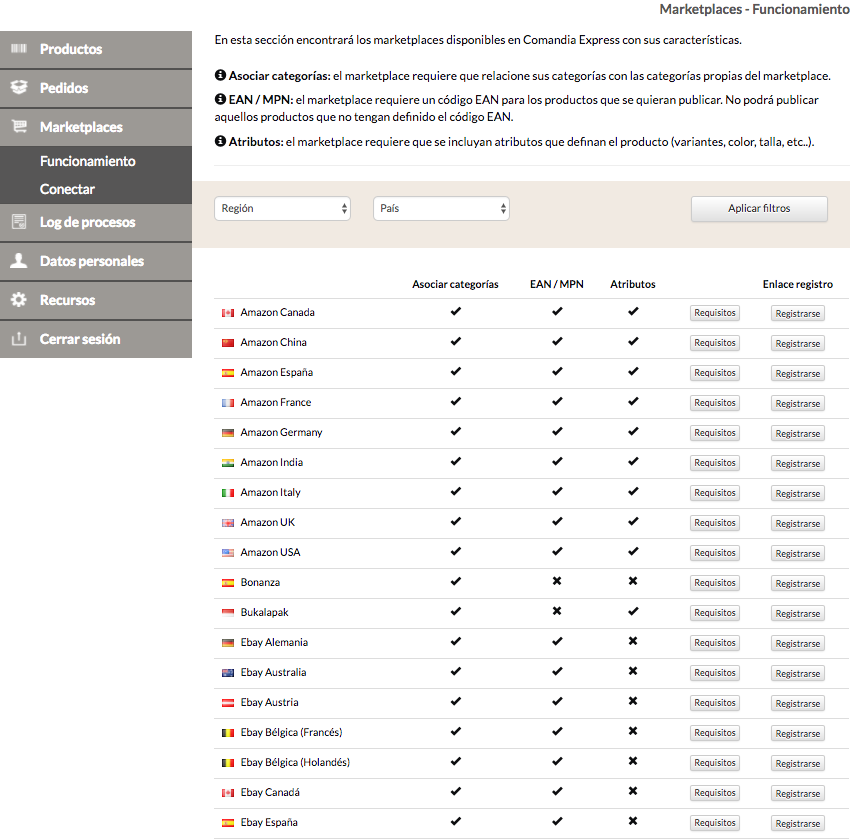Click Requisitos for Ebay Bélgica (Holandés)

715,763
